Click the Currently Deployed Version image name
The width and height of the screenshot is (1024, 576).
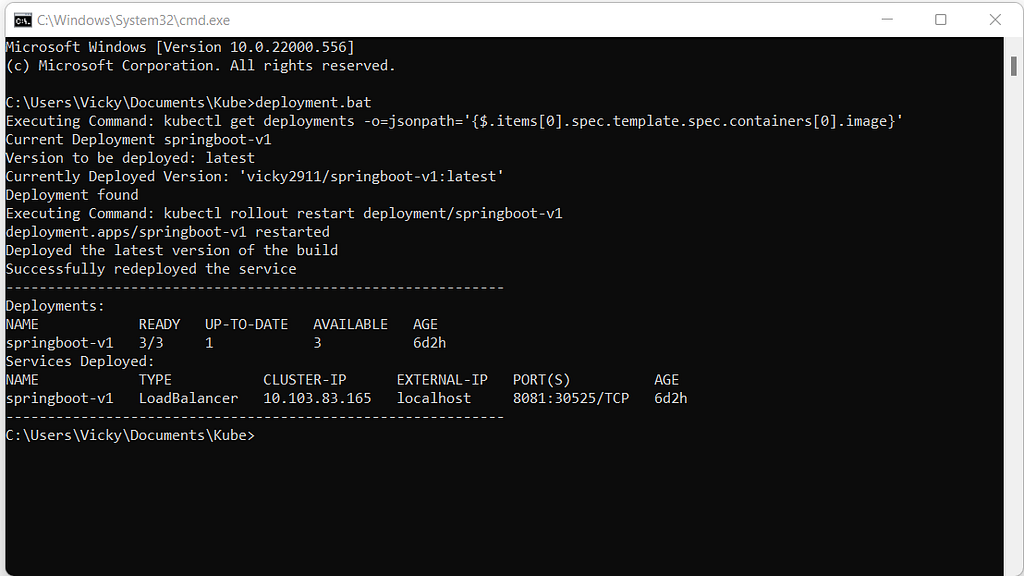click(x=371, y=176)
